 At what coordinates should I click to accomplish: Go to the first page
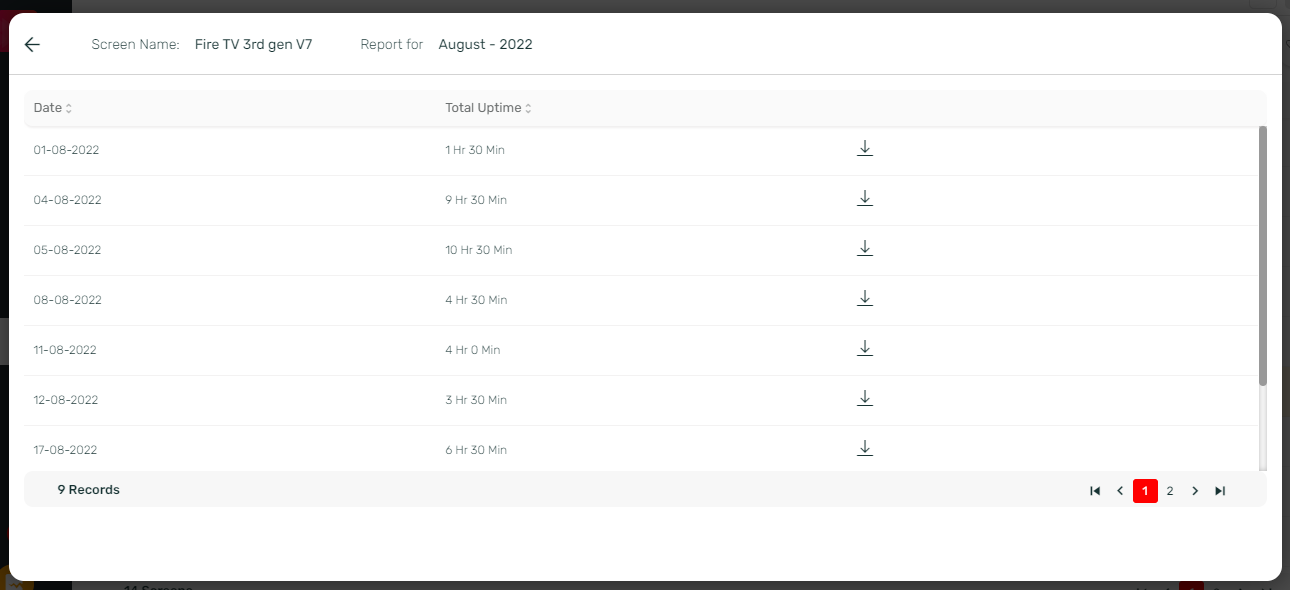[x=1095, y=491]
